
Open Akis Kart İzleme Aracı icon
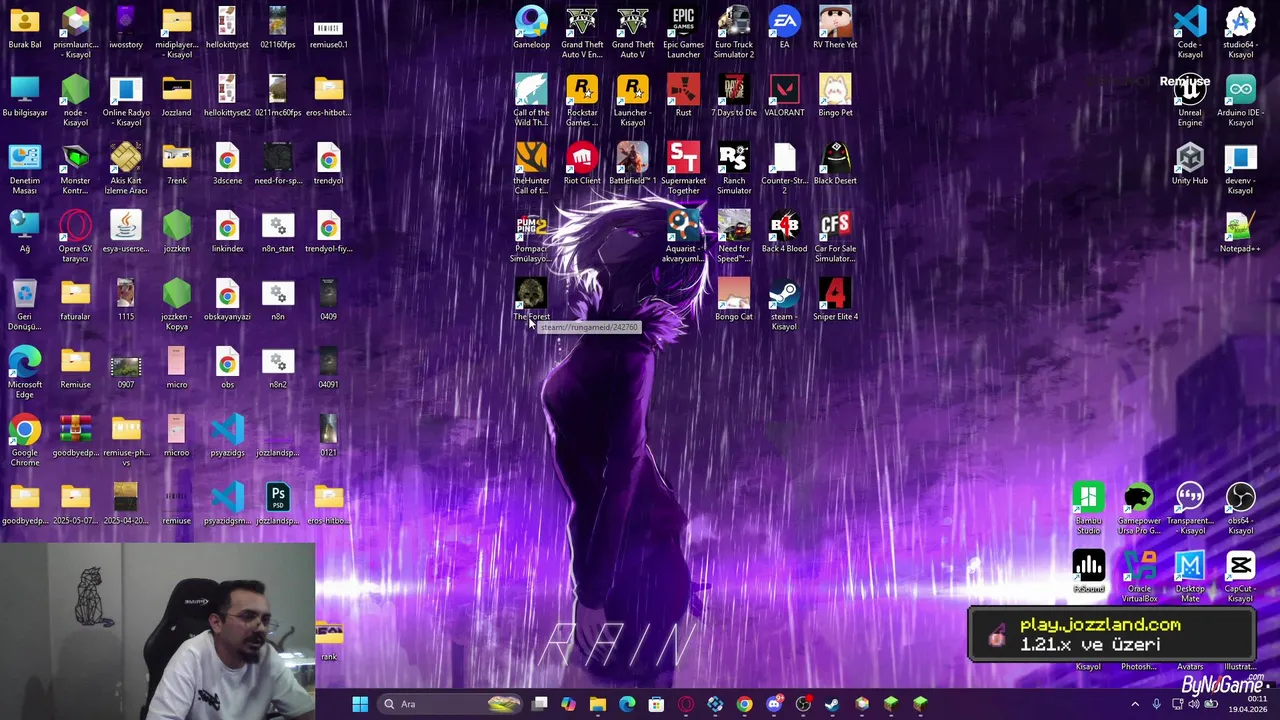coord(126,168)
